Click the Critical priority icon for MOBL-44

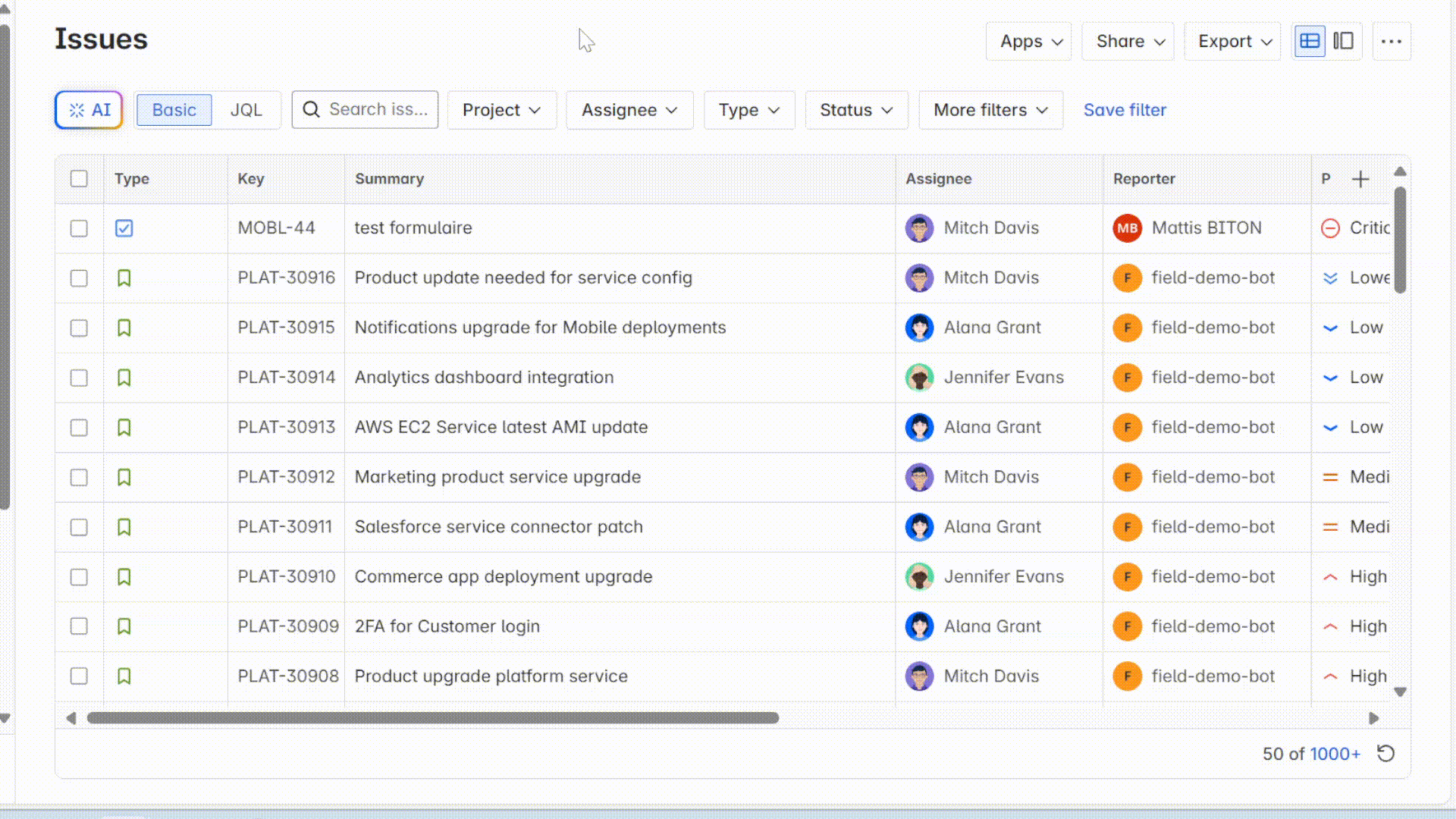click(1330, 228)
